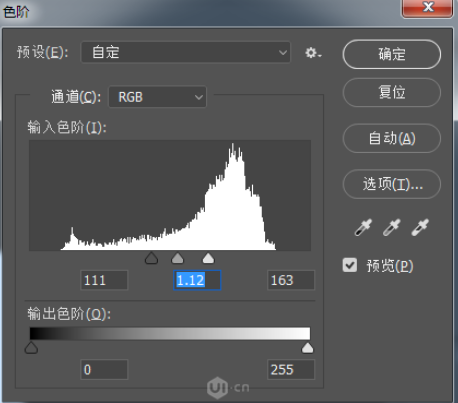This screenshot has height=403, width=458.
Task: Click the output gradient bar
Action: [x=170, y=333]
